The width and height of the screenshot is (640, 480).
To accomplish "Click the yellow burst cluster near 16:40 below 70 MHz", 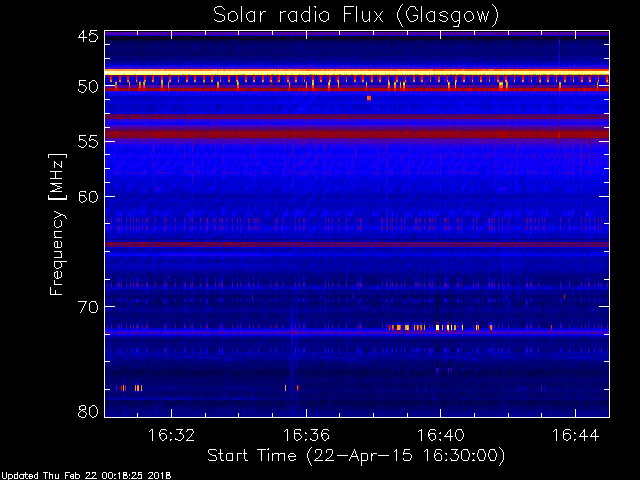I will [440, 327].
